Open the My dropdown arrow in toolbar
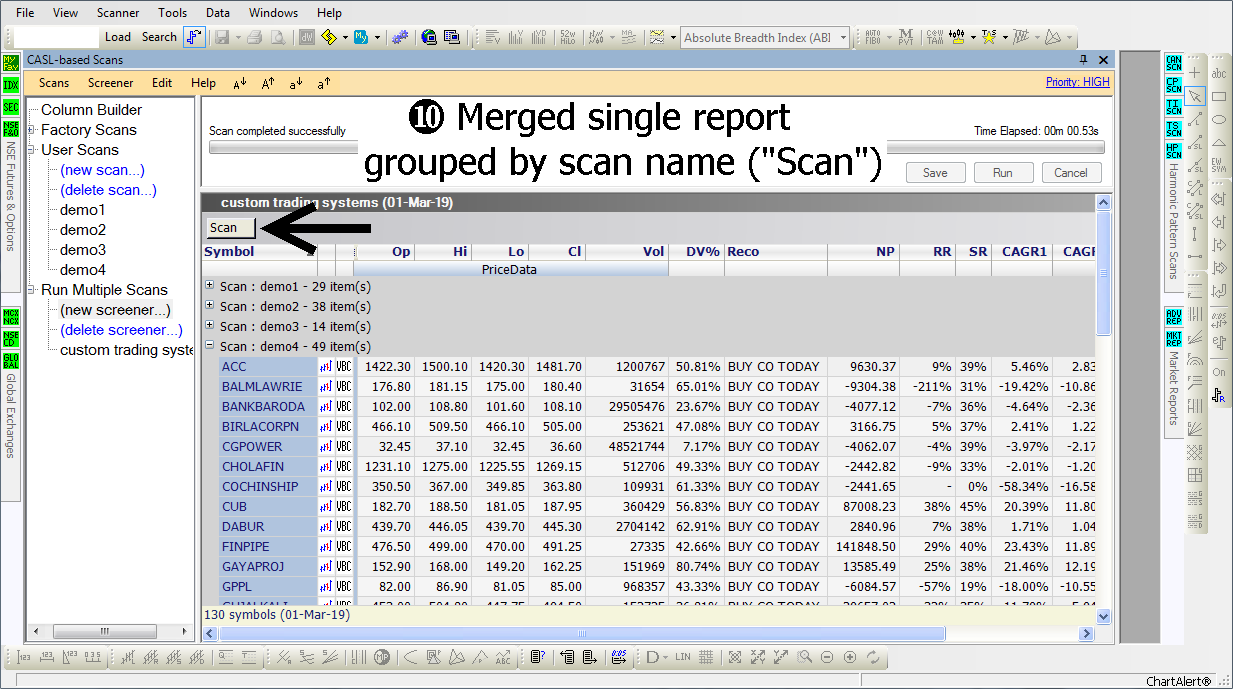 [x=377, y=37]
